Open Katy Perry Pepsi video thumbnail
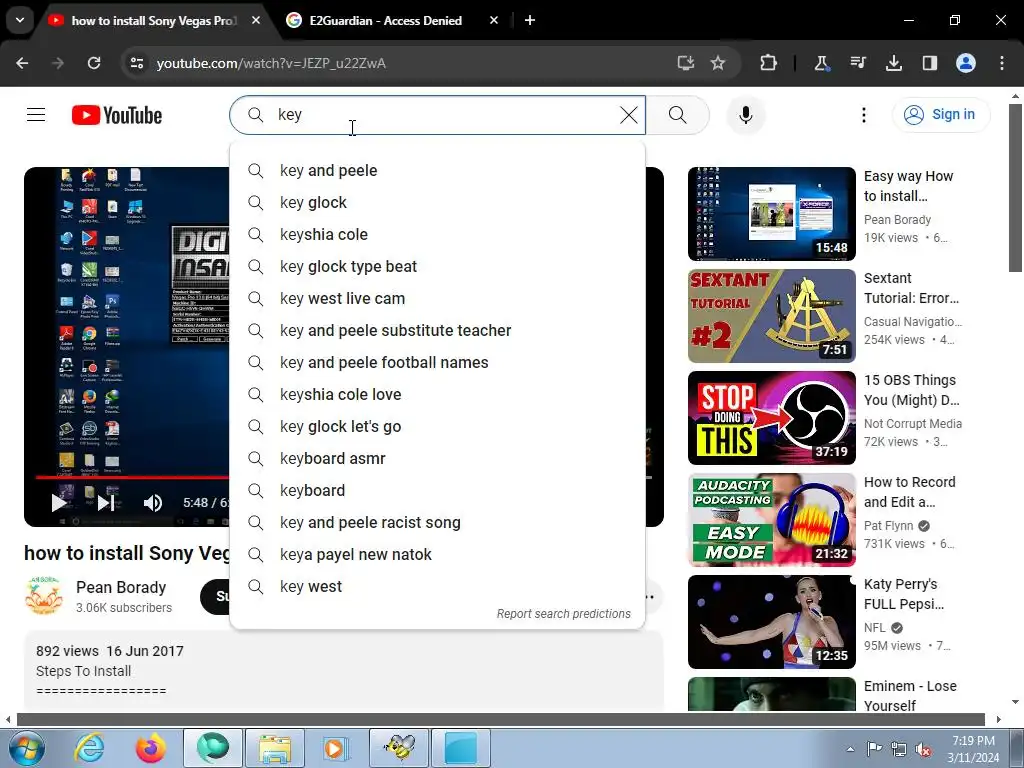The image size is (1024, 768). click(x=771, y=622)
